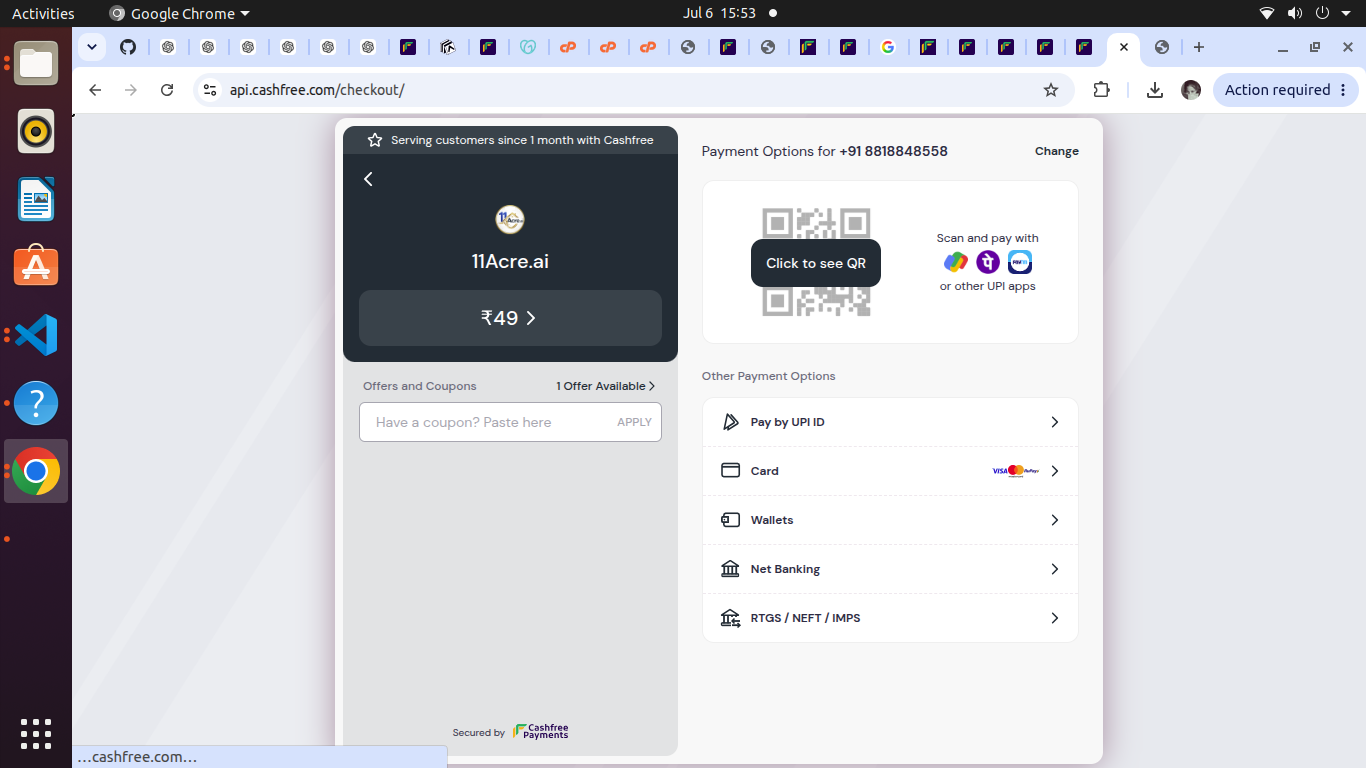Select the Card payment option

(x=890, y=471)
